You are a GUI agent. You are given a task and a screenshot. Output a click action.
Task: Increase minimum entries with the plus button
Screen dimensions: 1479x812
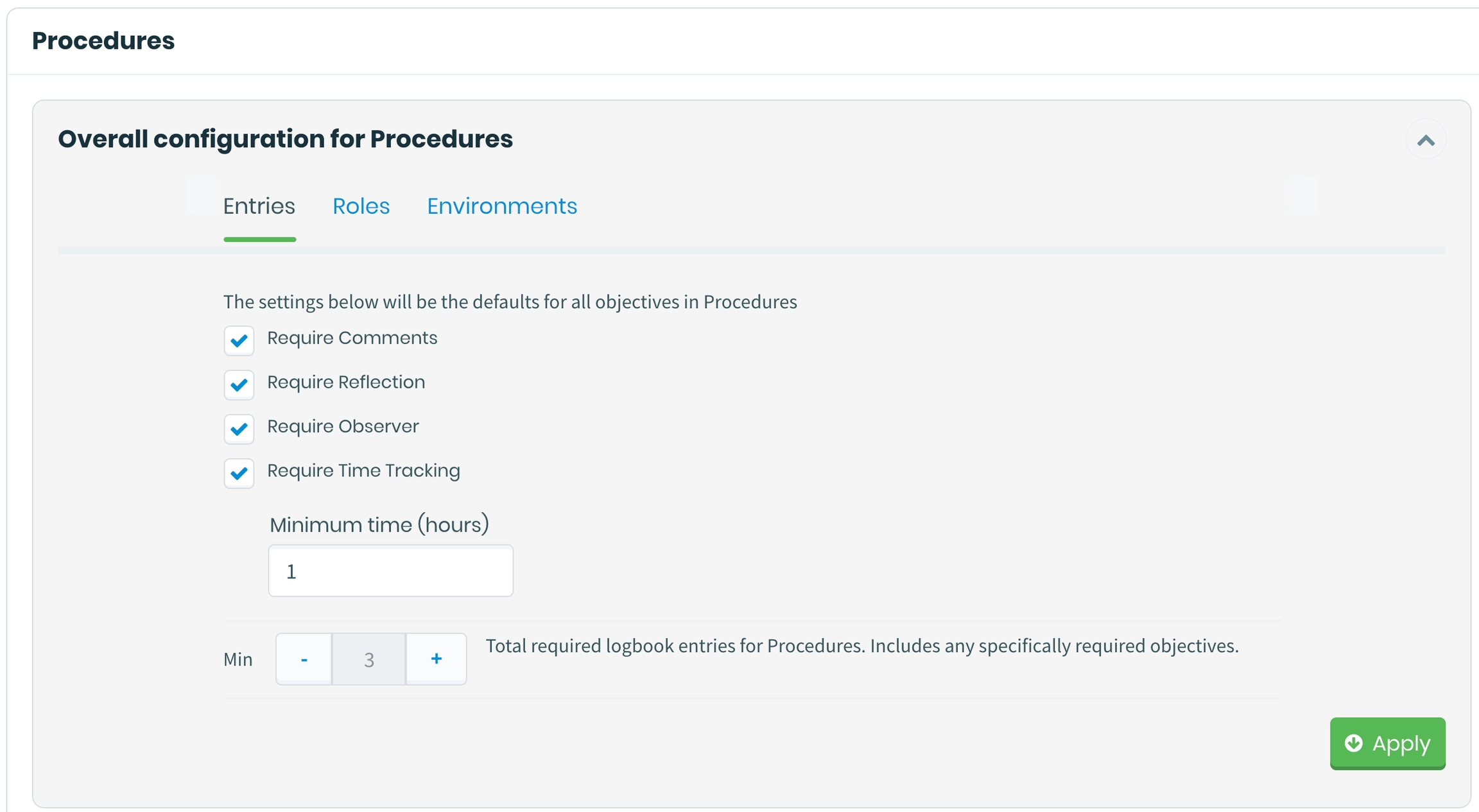point(436,659)
